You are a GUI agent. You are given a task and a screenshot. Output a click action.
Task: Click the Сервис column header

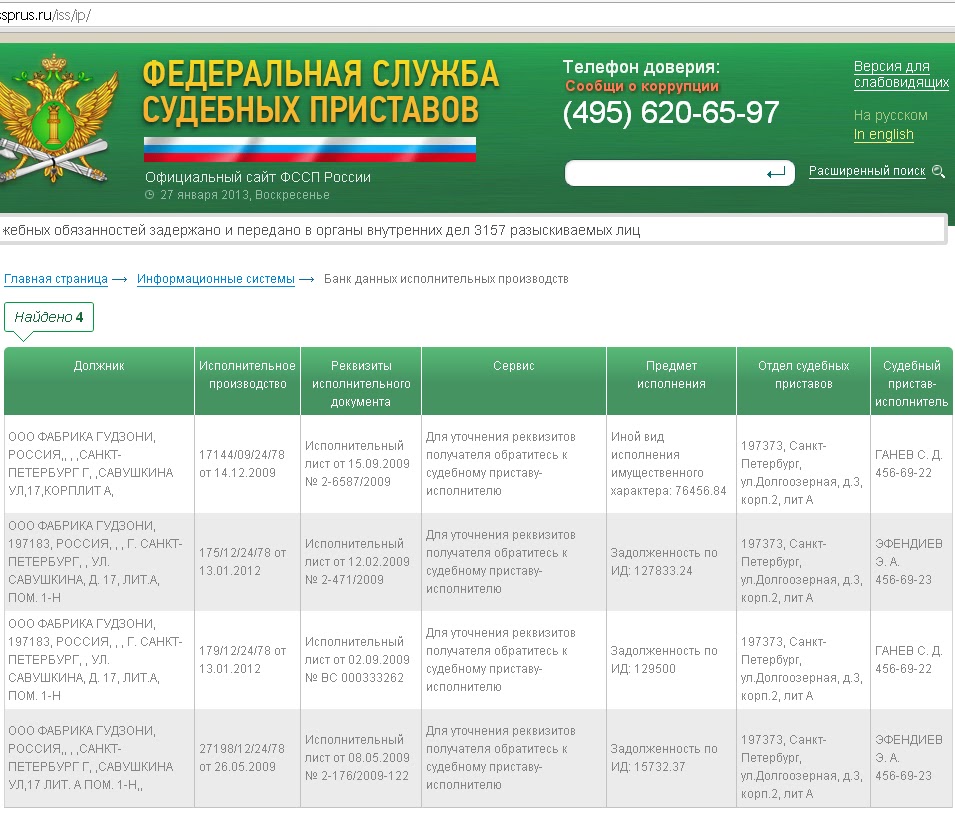(513, 381)
